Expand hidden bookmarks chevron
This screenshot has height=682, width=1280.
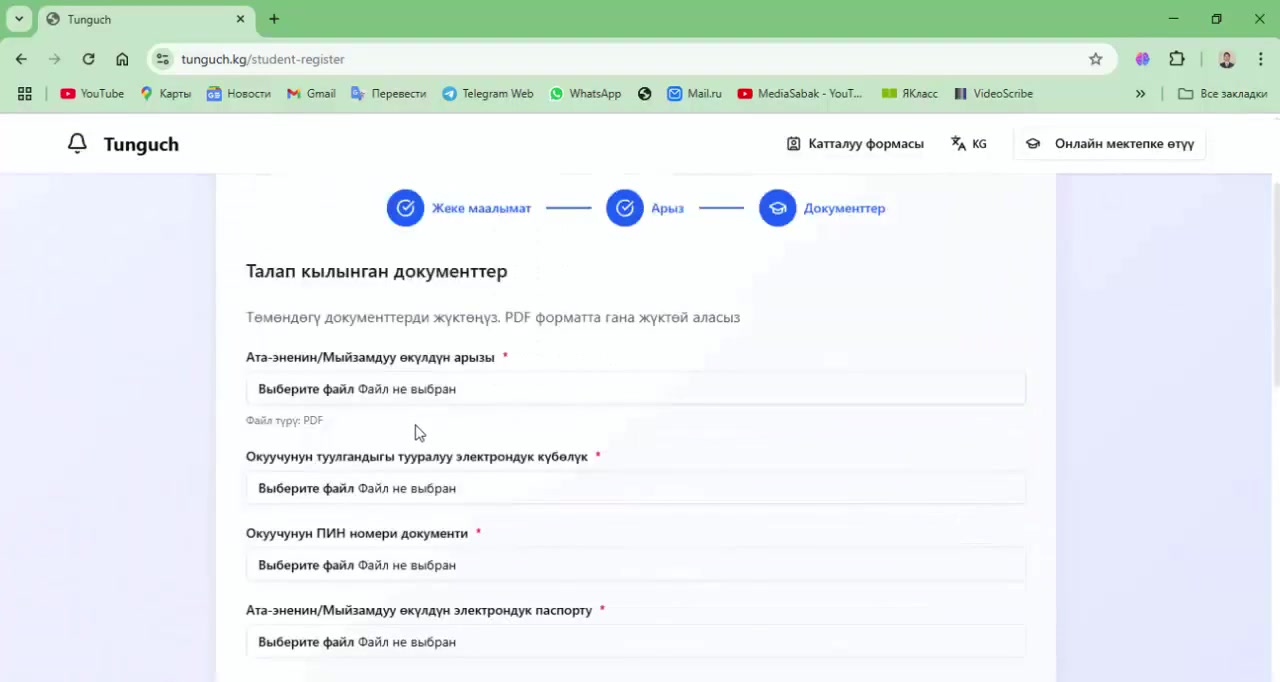coord(1140,93)
